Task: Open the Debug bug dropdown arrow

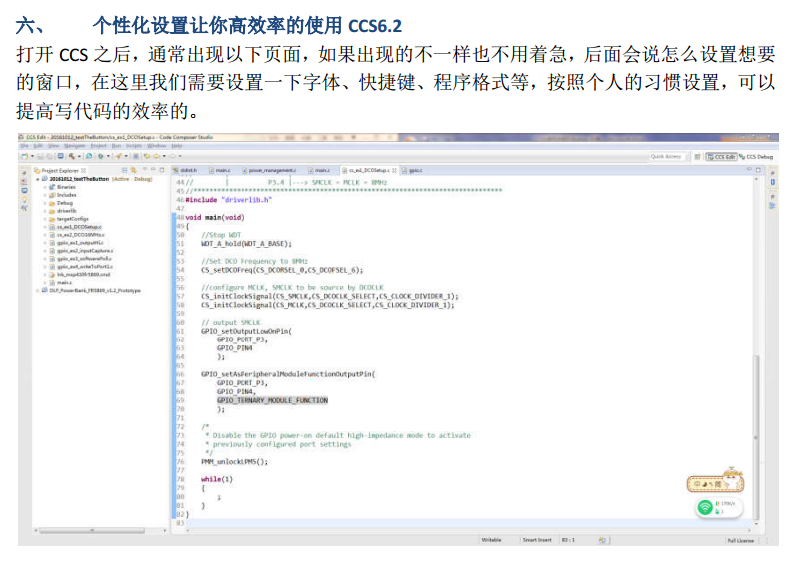Action: (108, 156)
